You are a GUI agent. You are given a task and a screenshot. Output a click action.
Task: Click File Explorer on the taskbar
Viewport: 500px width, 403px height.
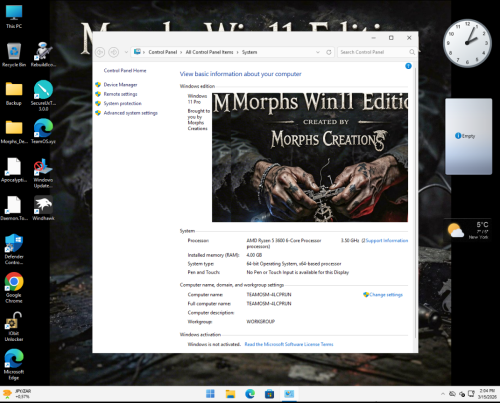click(x=230, y=394)
